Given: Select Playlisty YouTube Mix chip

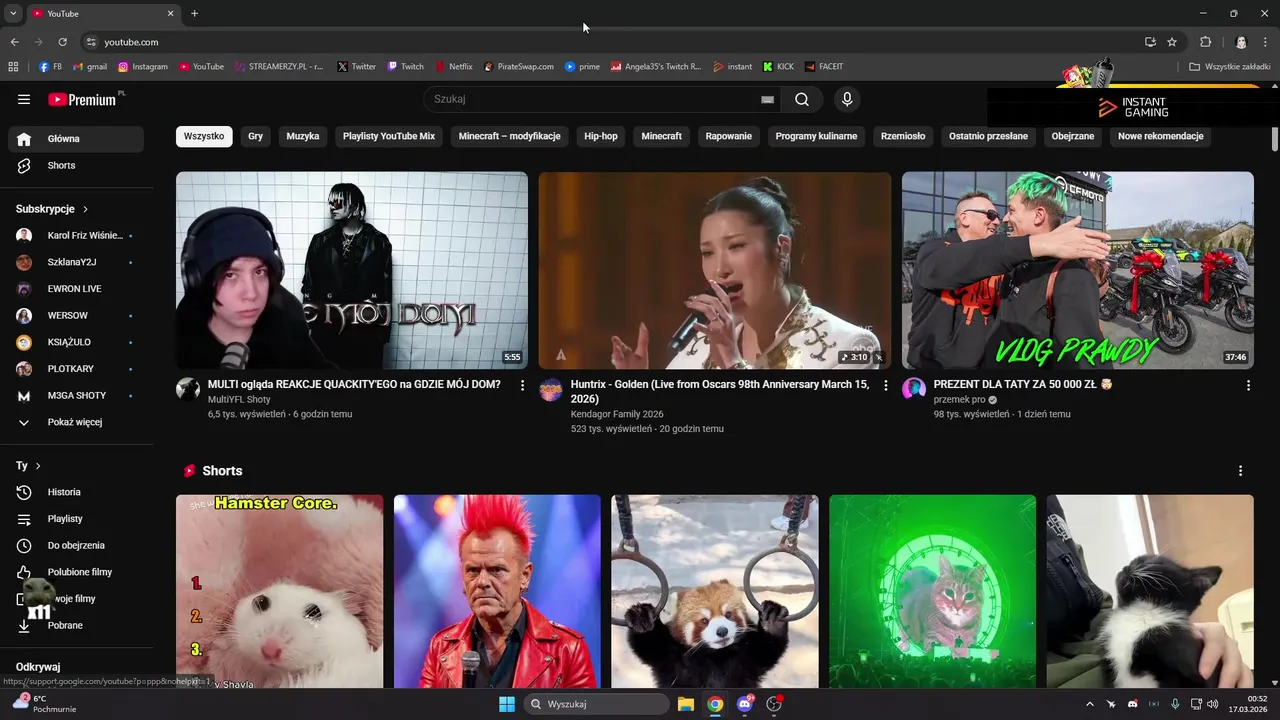Looking at the screenshot, I should point(389,136).
